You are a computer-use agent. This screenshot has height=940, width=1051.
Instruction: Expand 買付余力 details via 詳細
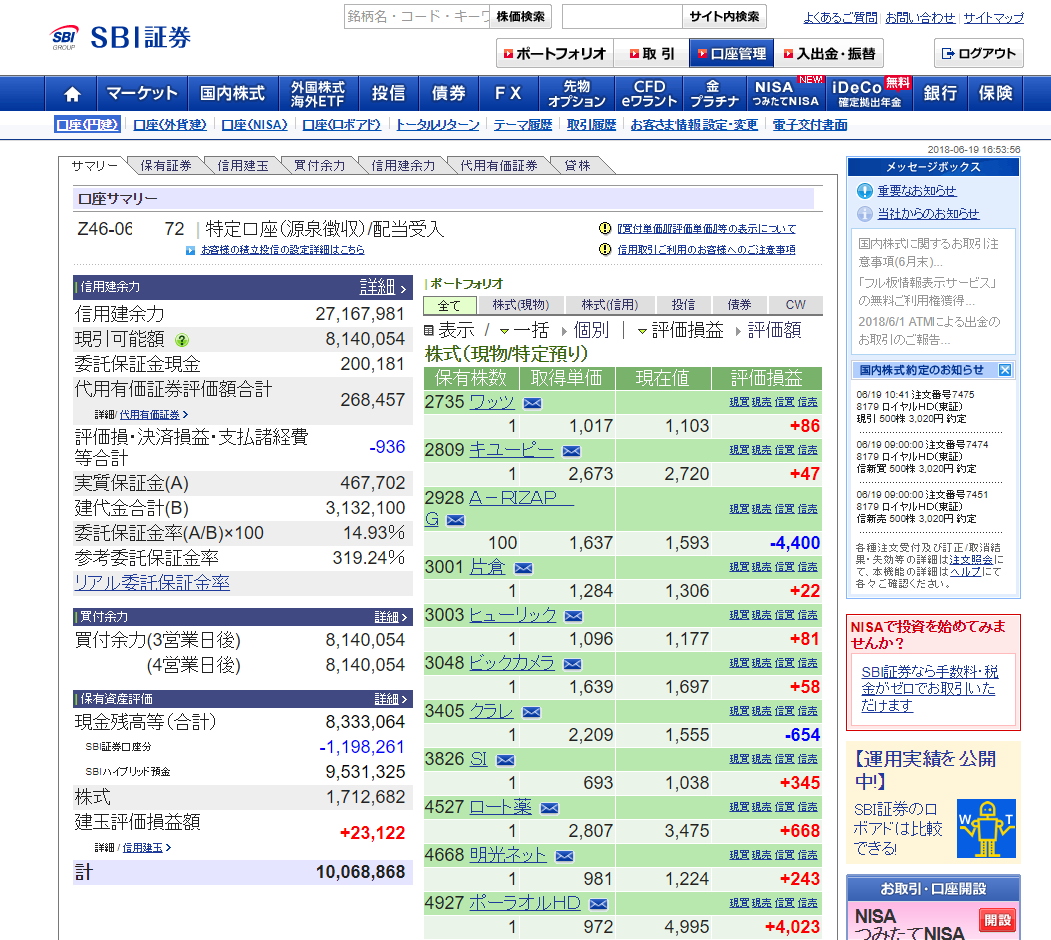pyautogui.click(x=390, y=617)
